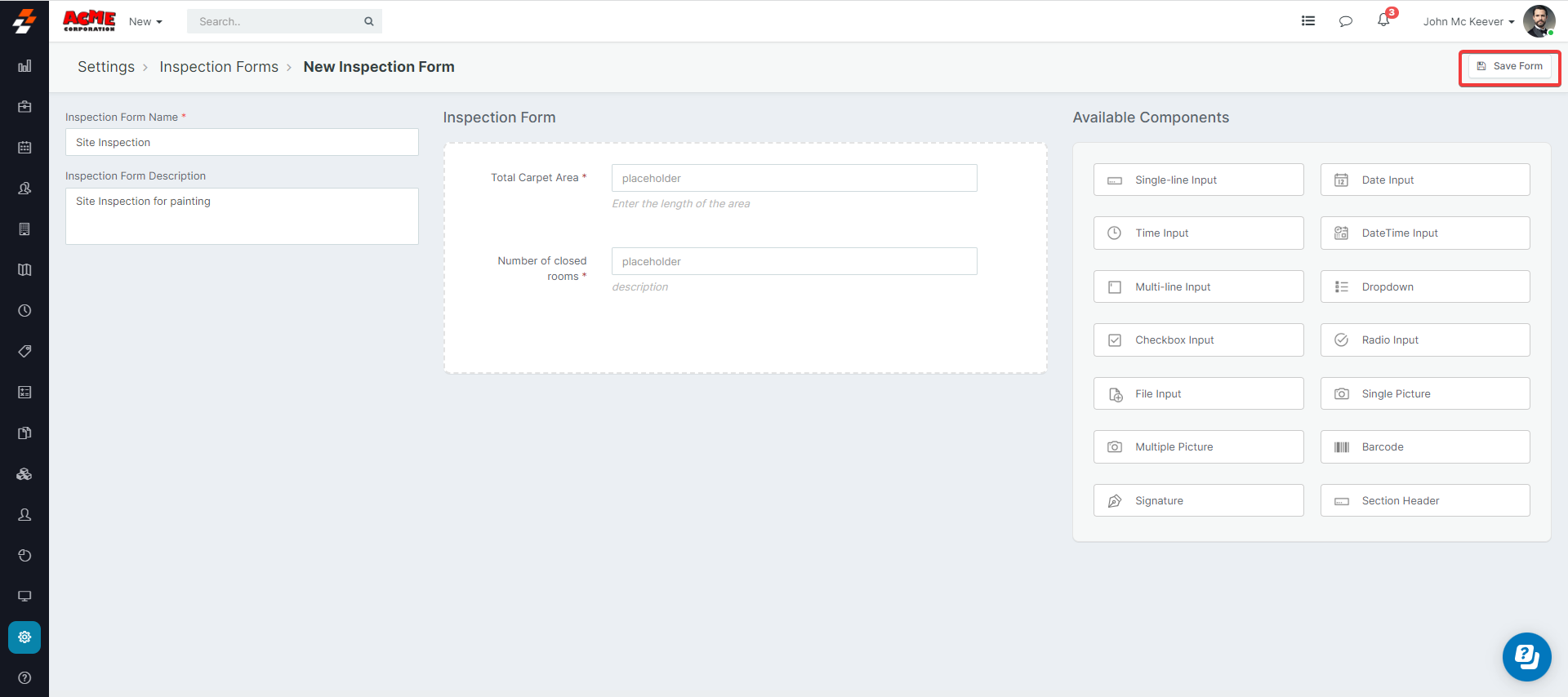This screenshot has height=697, width=1568.
Task: Add Signature component to form
Action: [x=1198, y=501]
